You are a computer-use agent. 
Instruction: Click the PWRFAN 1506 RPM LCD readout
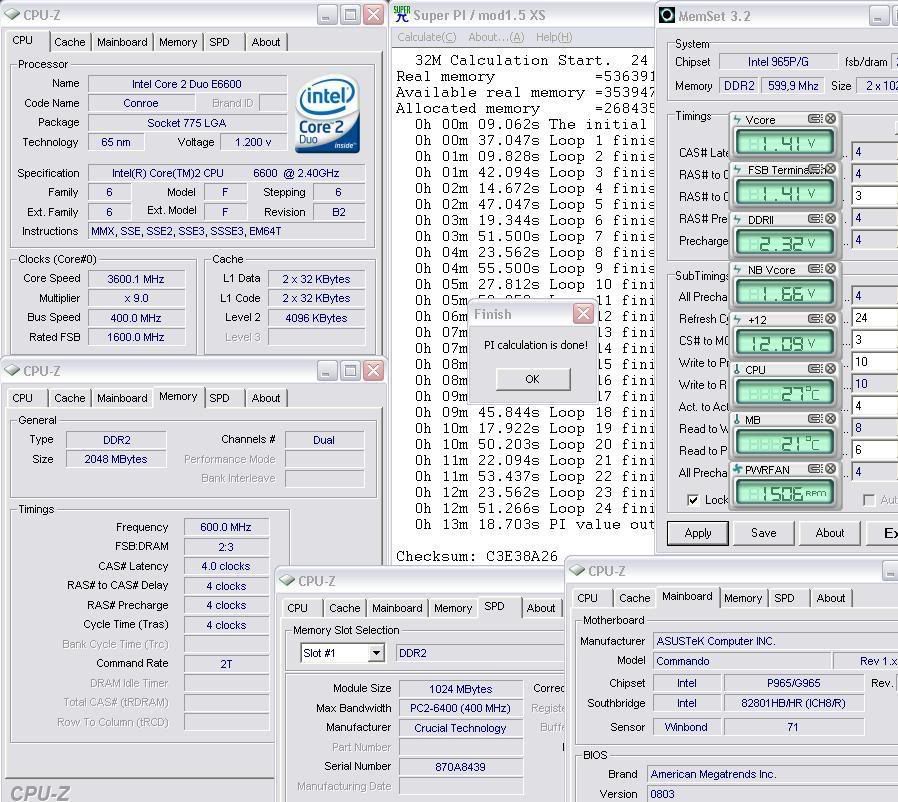pos(784,493)
